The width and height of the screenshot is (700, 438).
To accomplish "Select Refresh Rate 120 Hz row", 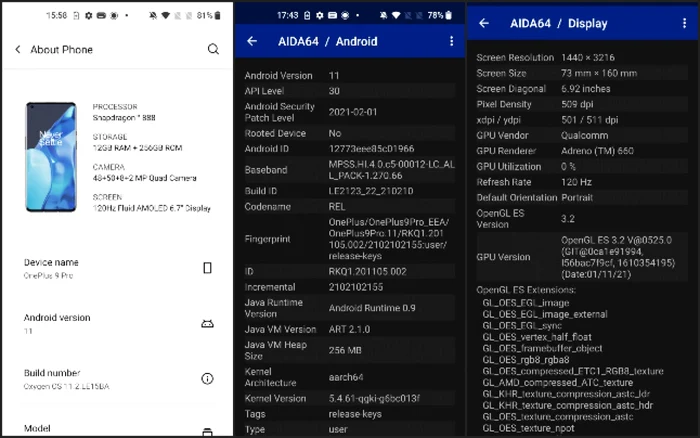I will [x=582, y=182].
